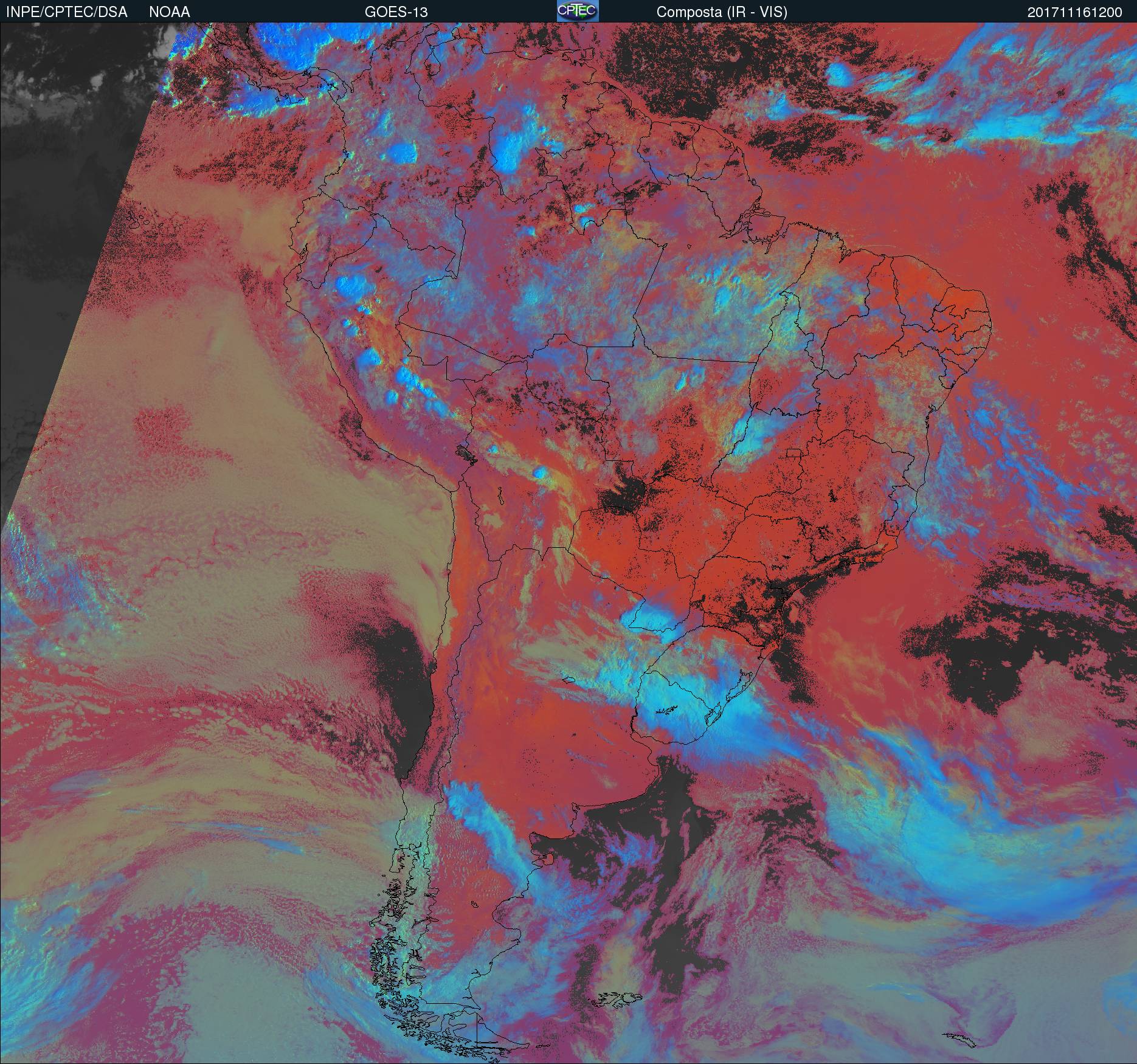The width and height of the screenshot is (1137, 1064).
Task: Click the NOAA label in the header
Action: click(x=170, y=12)
